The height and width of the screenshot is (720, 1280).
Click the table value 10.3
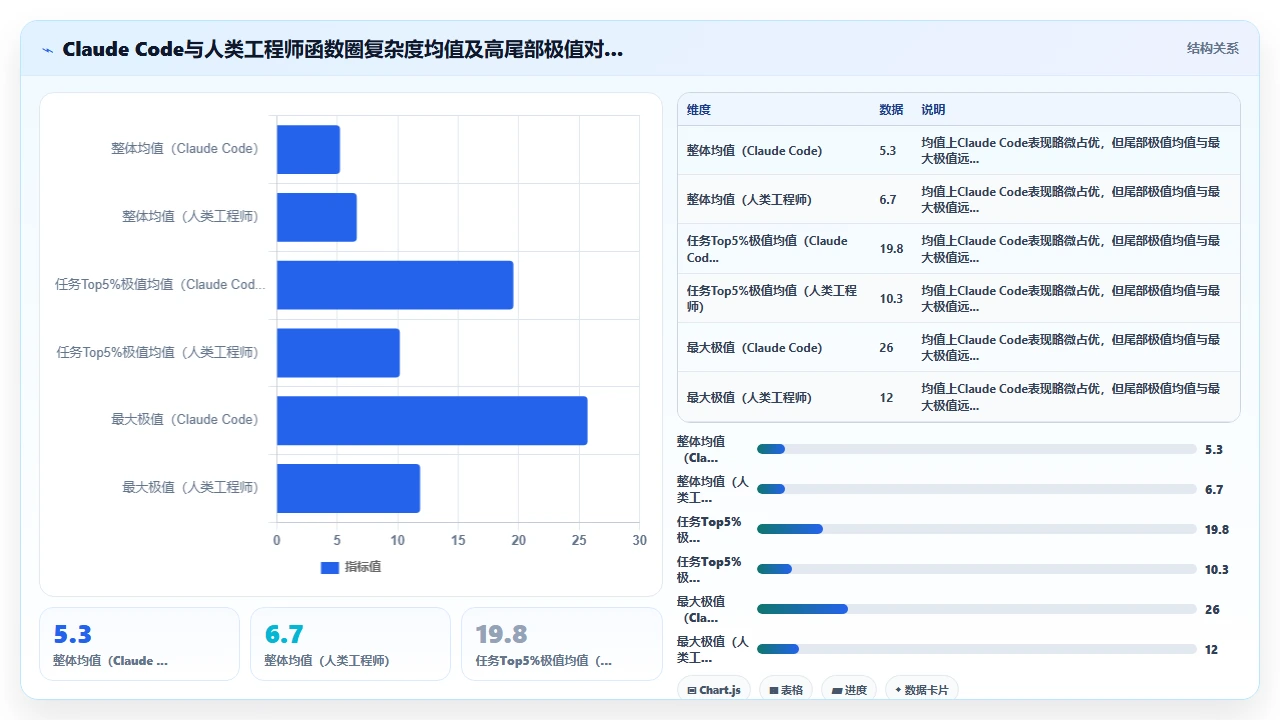[891, 298]
